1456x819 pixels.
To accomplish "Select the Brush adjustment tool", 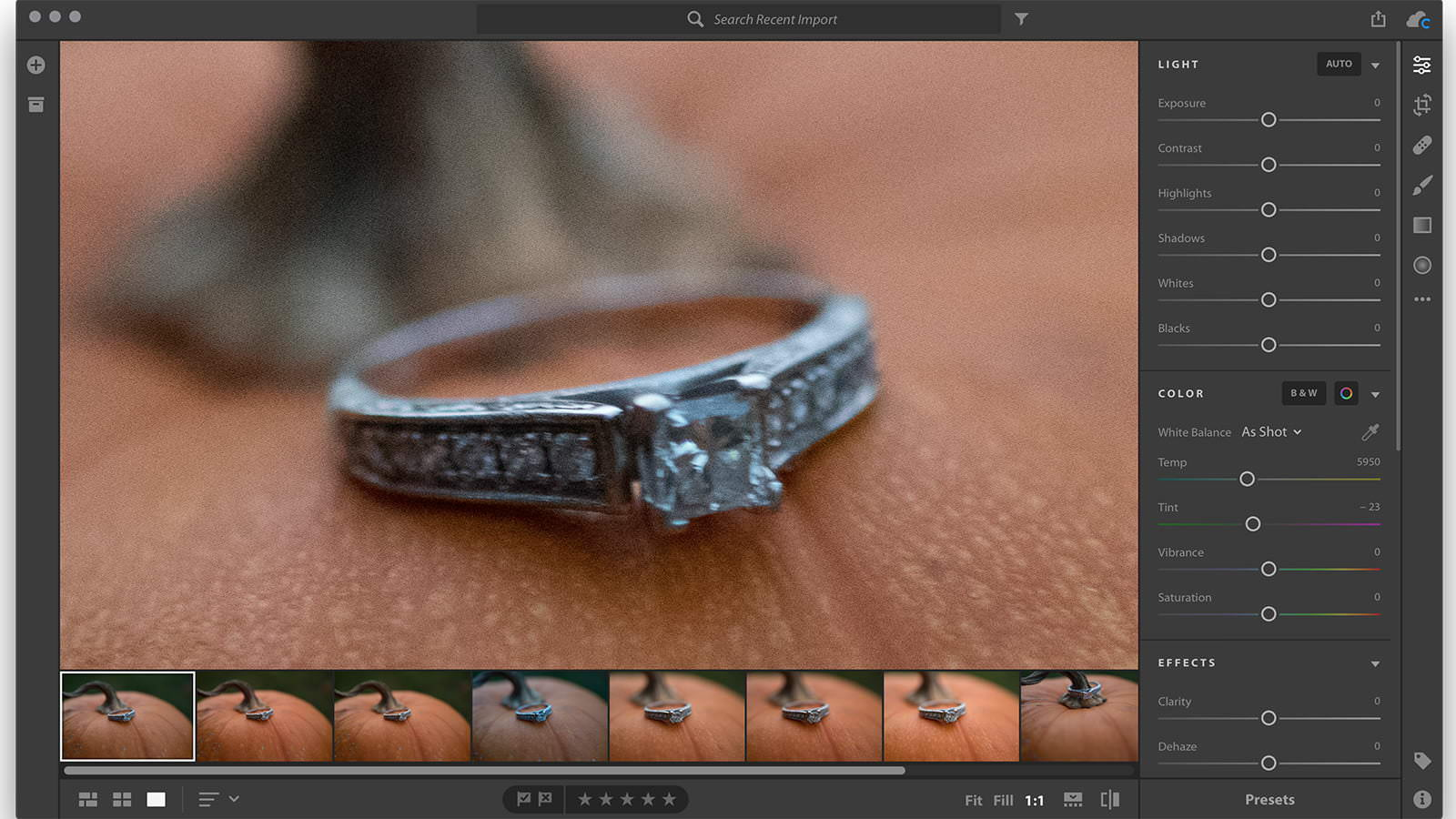I will [x=1422, y=185].
